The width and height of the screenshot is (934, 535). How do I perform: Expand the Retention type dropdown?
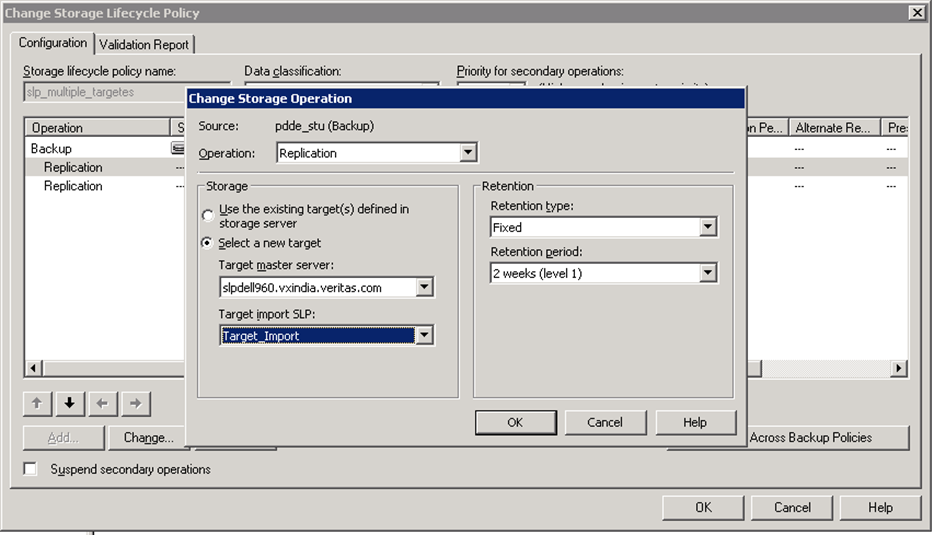[x=708, y=228]
